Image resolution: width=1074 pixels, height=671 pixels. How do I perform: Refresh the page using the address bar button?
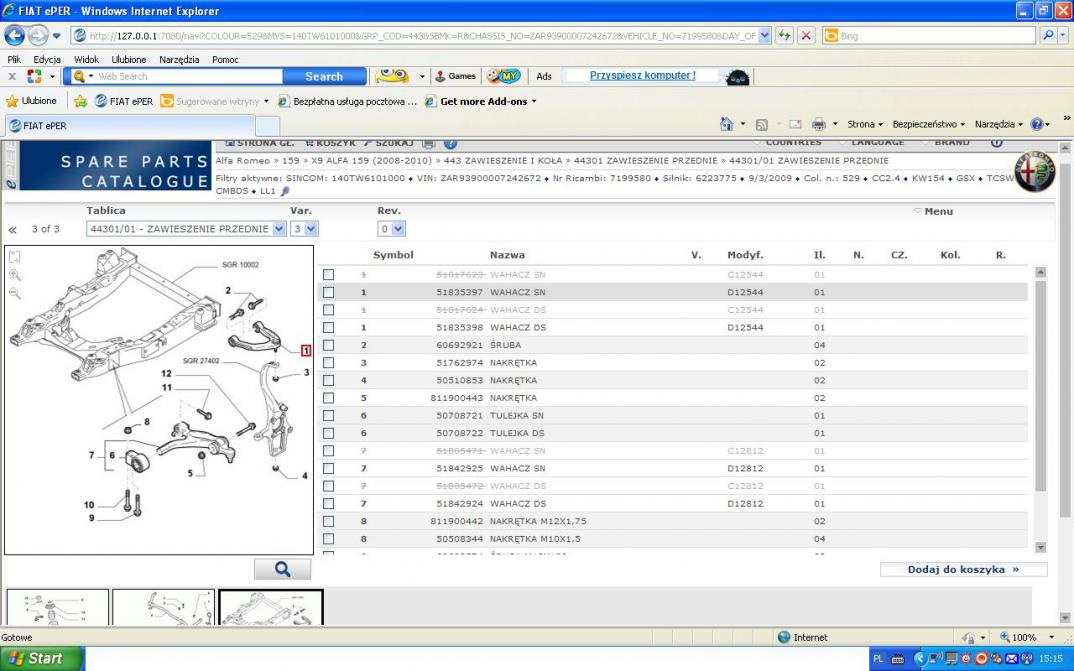click(x=784, y=36)
